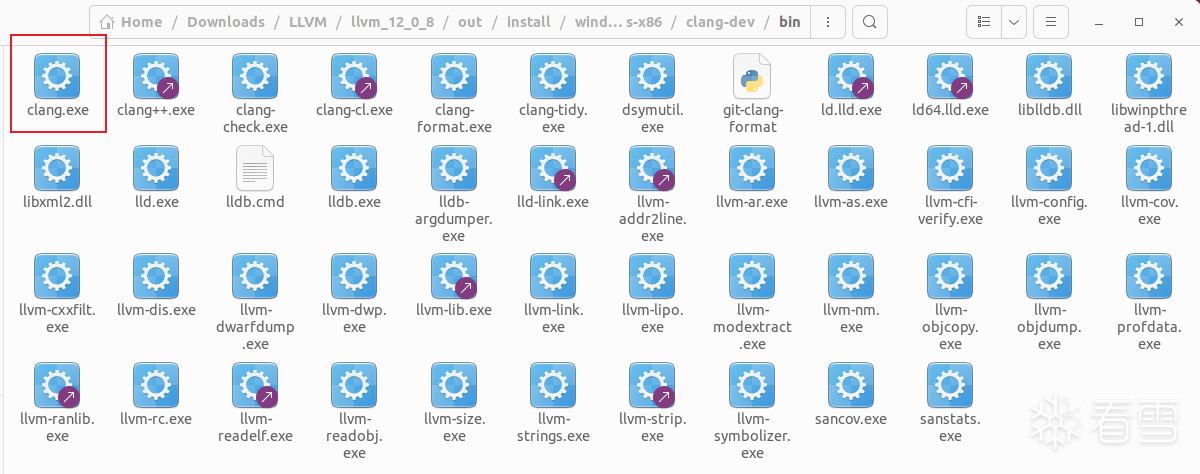Select the libwinpthread-1.dll file icon
This screenshot has width=1200, height=474.
coord(1149,76)
